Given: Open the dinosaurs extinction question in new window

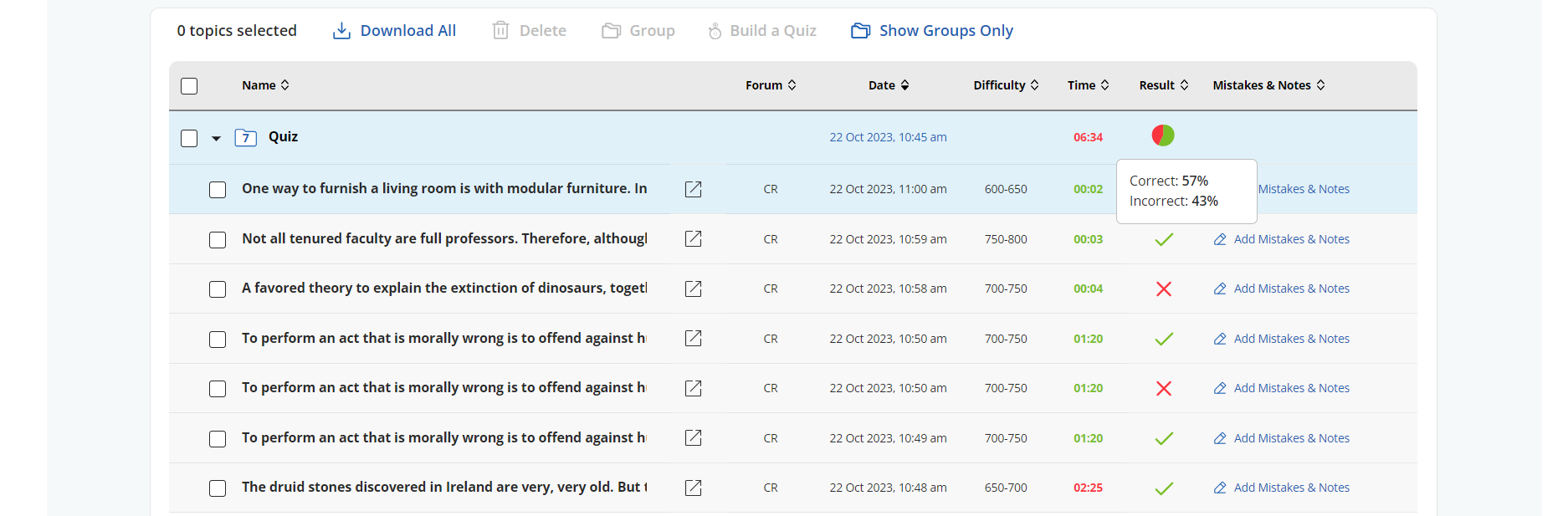Looking at the screenshot, I should 693,289.
